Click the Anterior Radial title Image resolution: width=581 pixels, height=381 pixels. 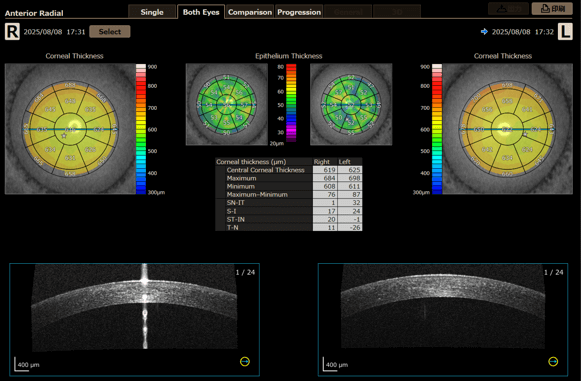tap(34, 13)
